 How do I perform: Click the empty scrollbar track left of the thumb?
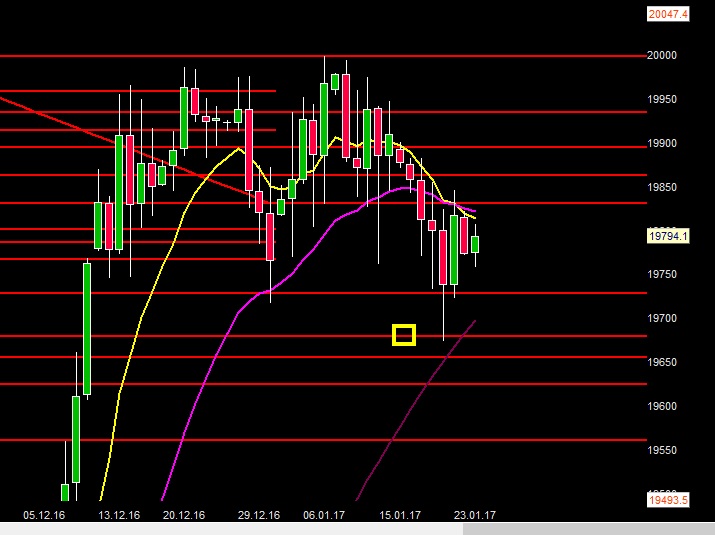click(x=231, y=529)
